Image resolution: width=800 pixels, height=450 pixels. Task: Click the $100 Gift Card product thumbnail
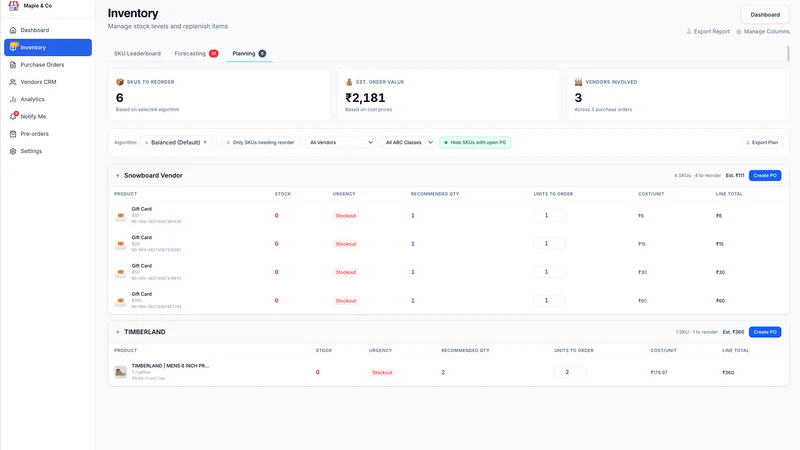(120, 301)
